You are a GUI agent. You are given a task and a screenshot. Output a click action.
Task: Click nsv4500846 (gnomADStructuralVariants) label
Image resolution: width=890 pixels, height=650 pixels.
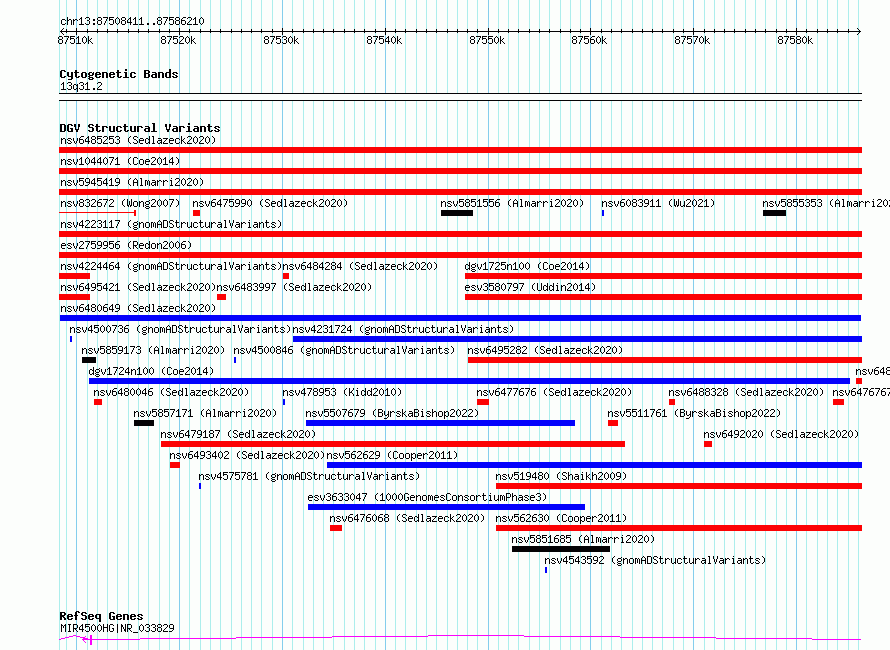click(x=344, y=350)
